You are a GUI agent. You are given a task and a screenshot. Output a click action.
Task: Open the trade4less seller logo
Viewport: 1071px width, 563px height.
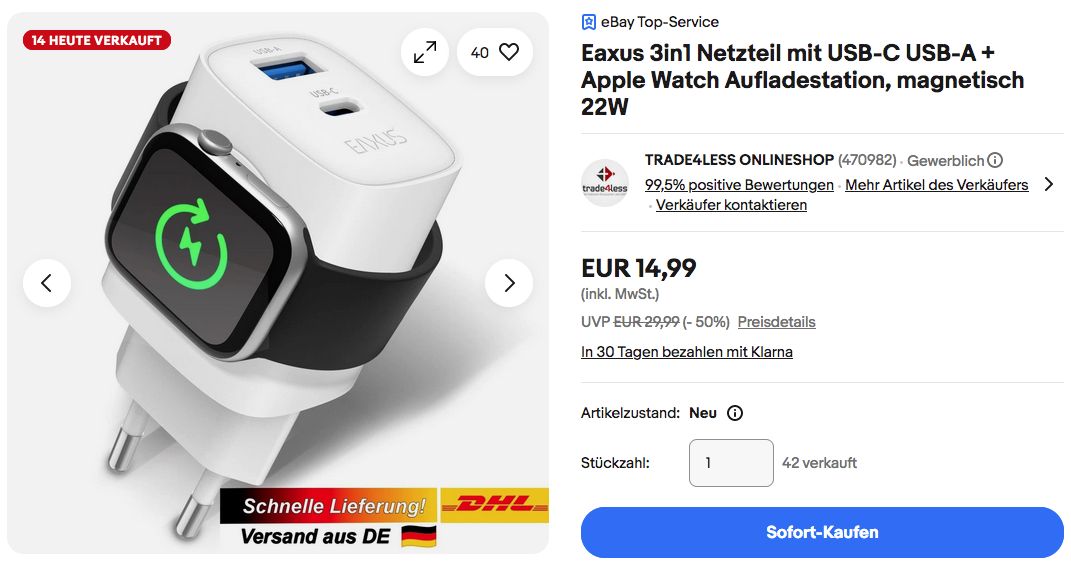pyautogui.click(x=604, y=183)
